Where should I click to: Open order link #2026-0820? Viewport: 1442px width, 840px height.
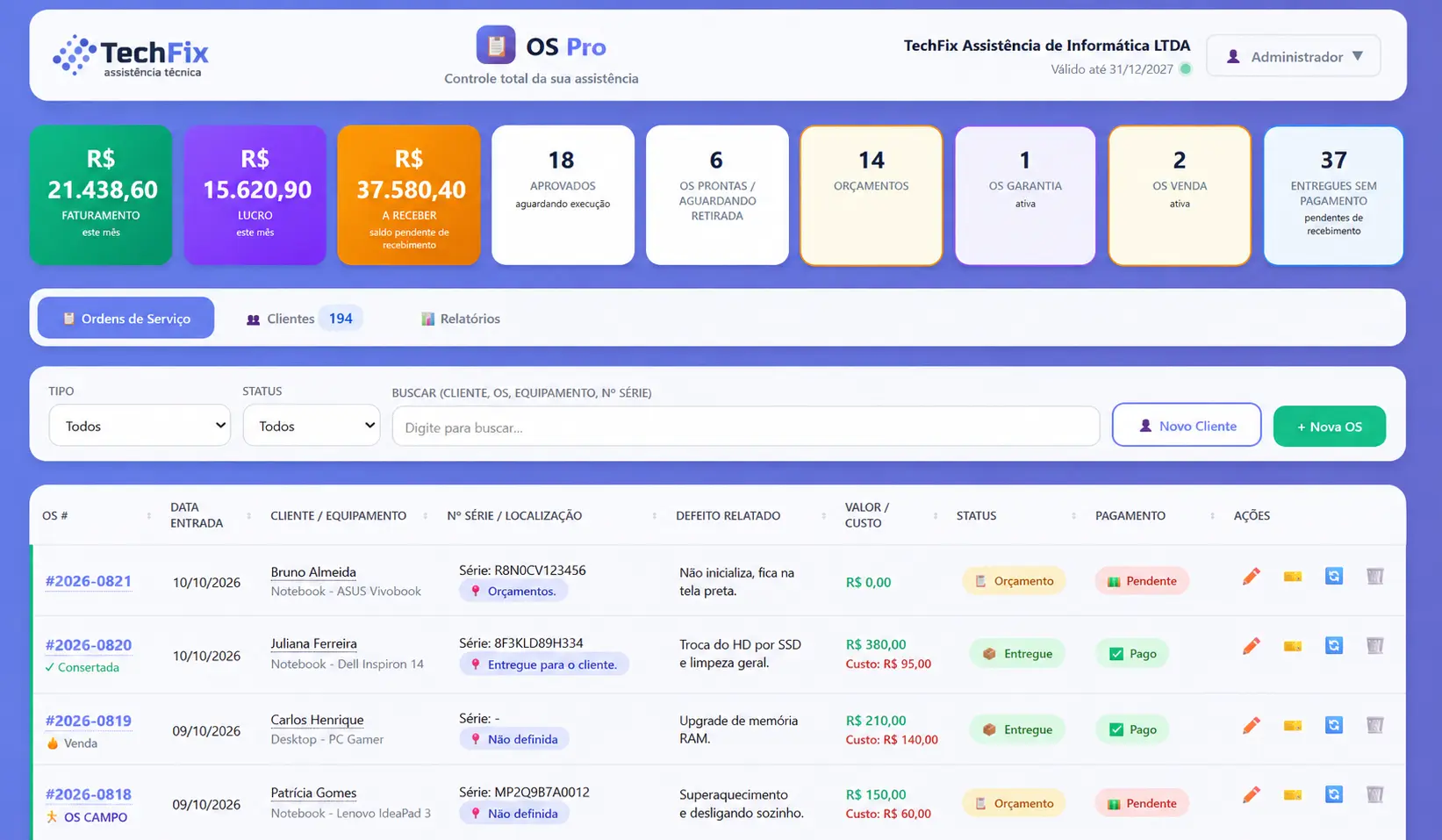(89, 645)
